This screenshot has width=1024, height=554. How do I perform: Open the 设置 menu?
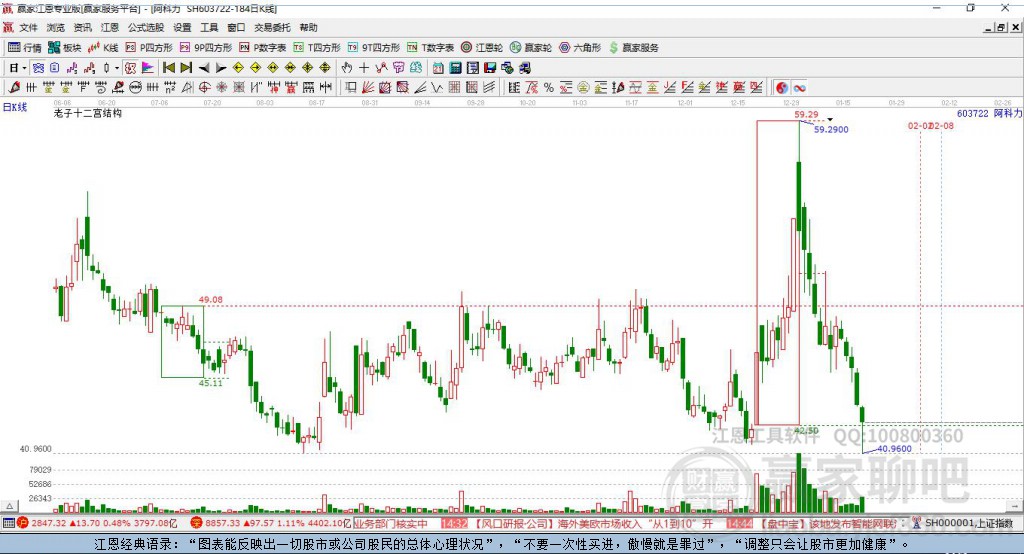pos(182,27)
